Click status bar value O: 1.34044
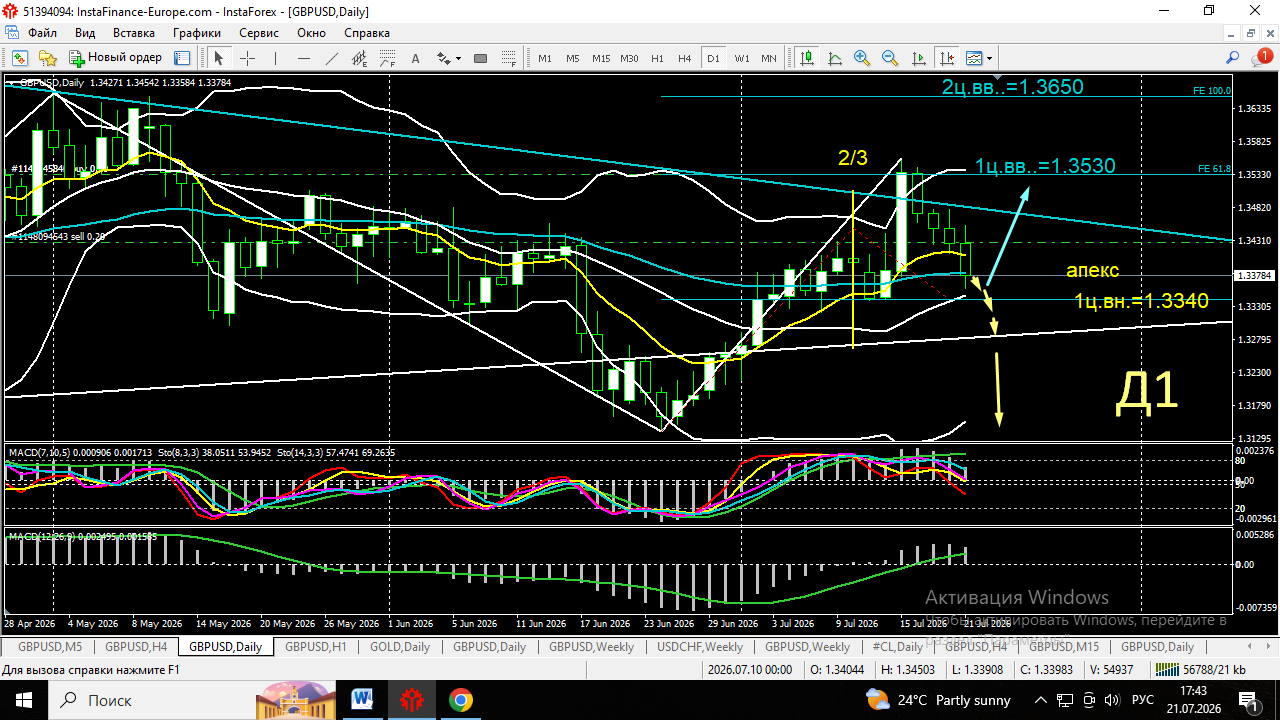 pyautogui.click(x=836, y=670)
